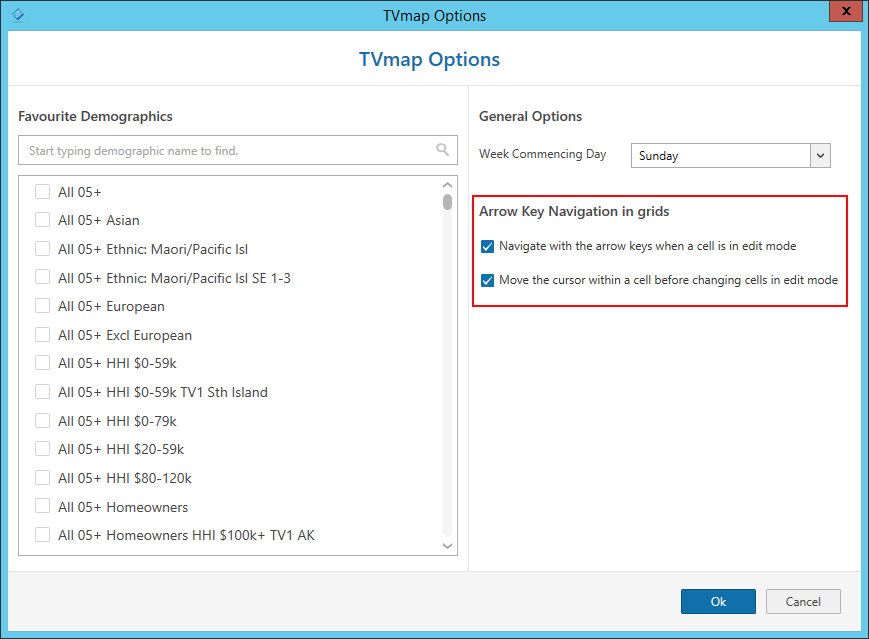
Task: Click the demographics list scrollbar thumb
Action: pos(448,202)
